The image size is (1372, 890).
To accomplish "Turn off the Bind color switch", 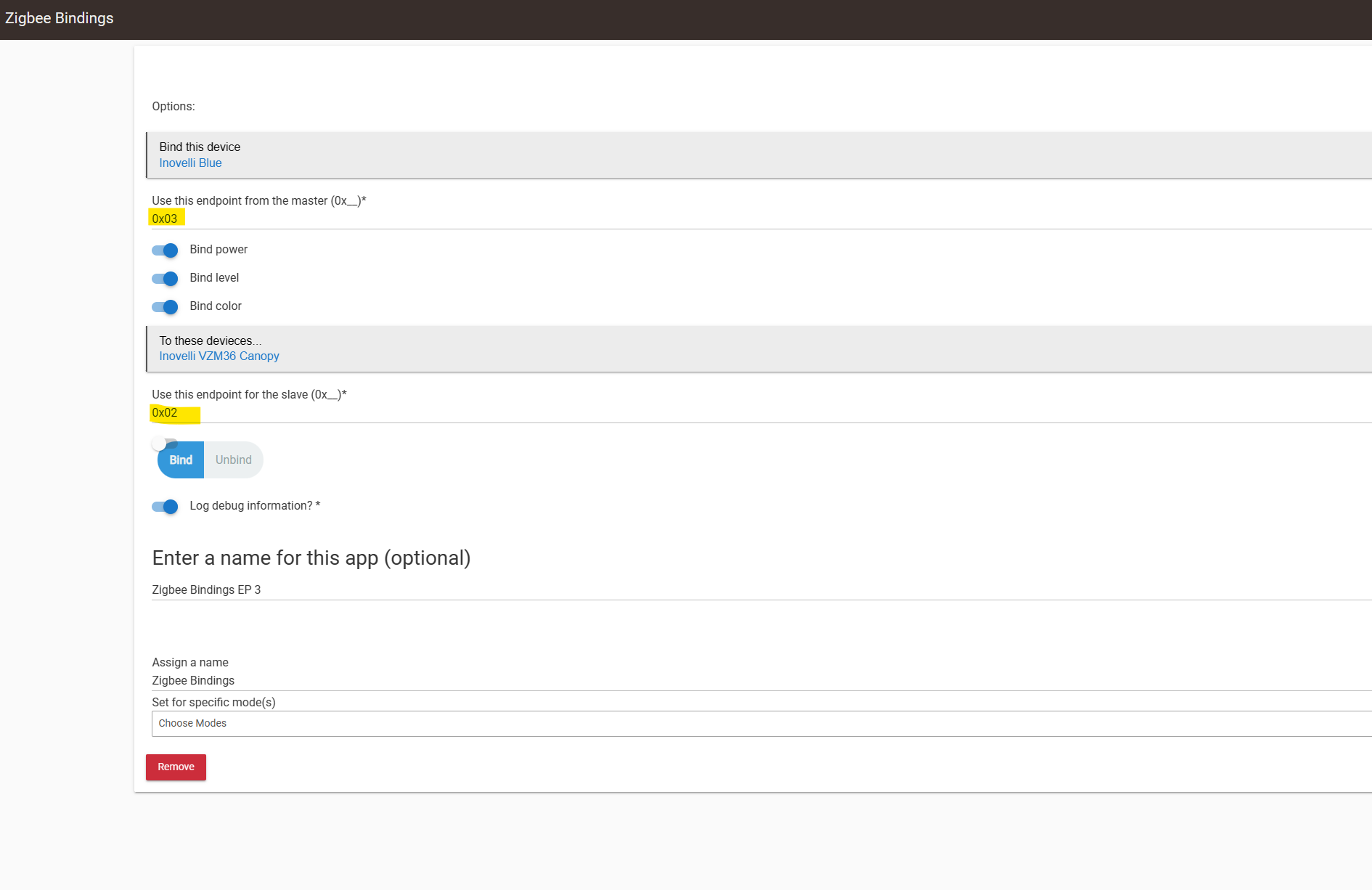I will (x=165, y=307).
